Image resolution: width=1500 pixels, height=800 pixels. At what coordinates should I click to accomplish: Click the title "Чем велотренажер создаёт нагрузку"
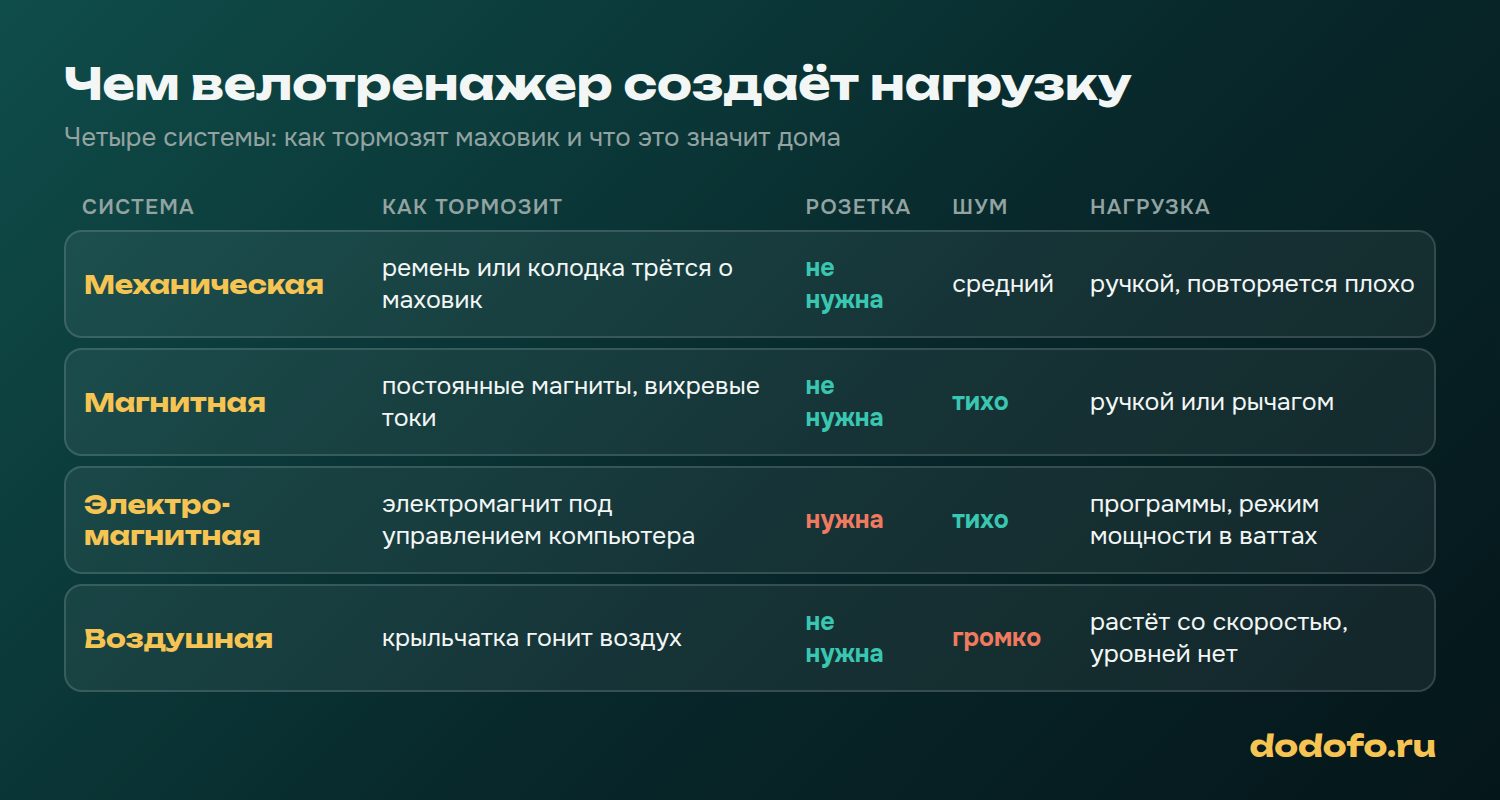coord(597,87)
